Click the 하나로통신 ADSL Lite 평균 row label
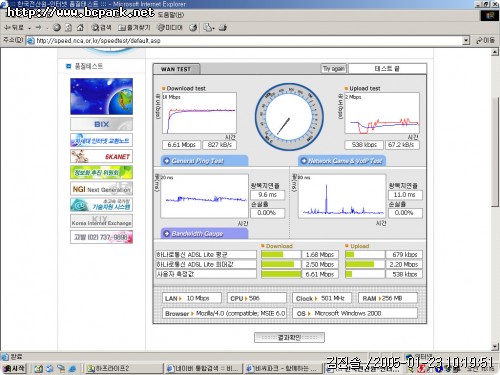This screenshot has height=375, width=500. [x=206, y=255]
